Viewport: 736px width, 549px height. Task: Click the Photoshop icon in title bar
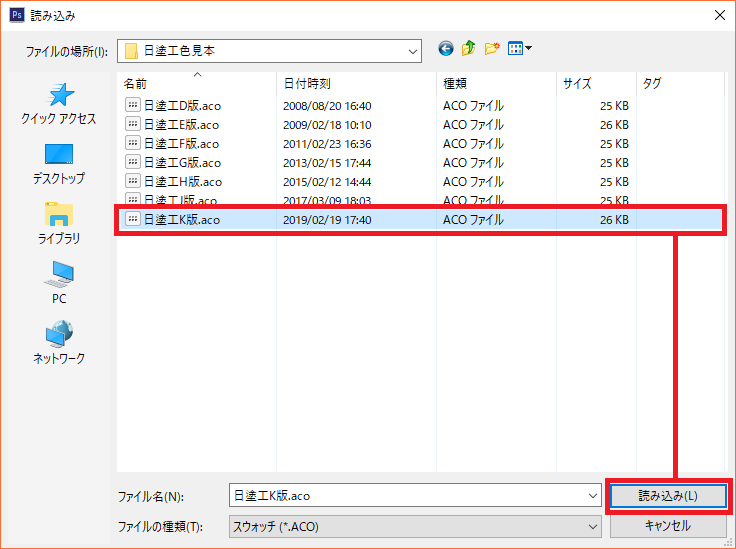[x=17, y=15]
